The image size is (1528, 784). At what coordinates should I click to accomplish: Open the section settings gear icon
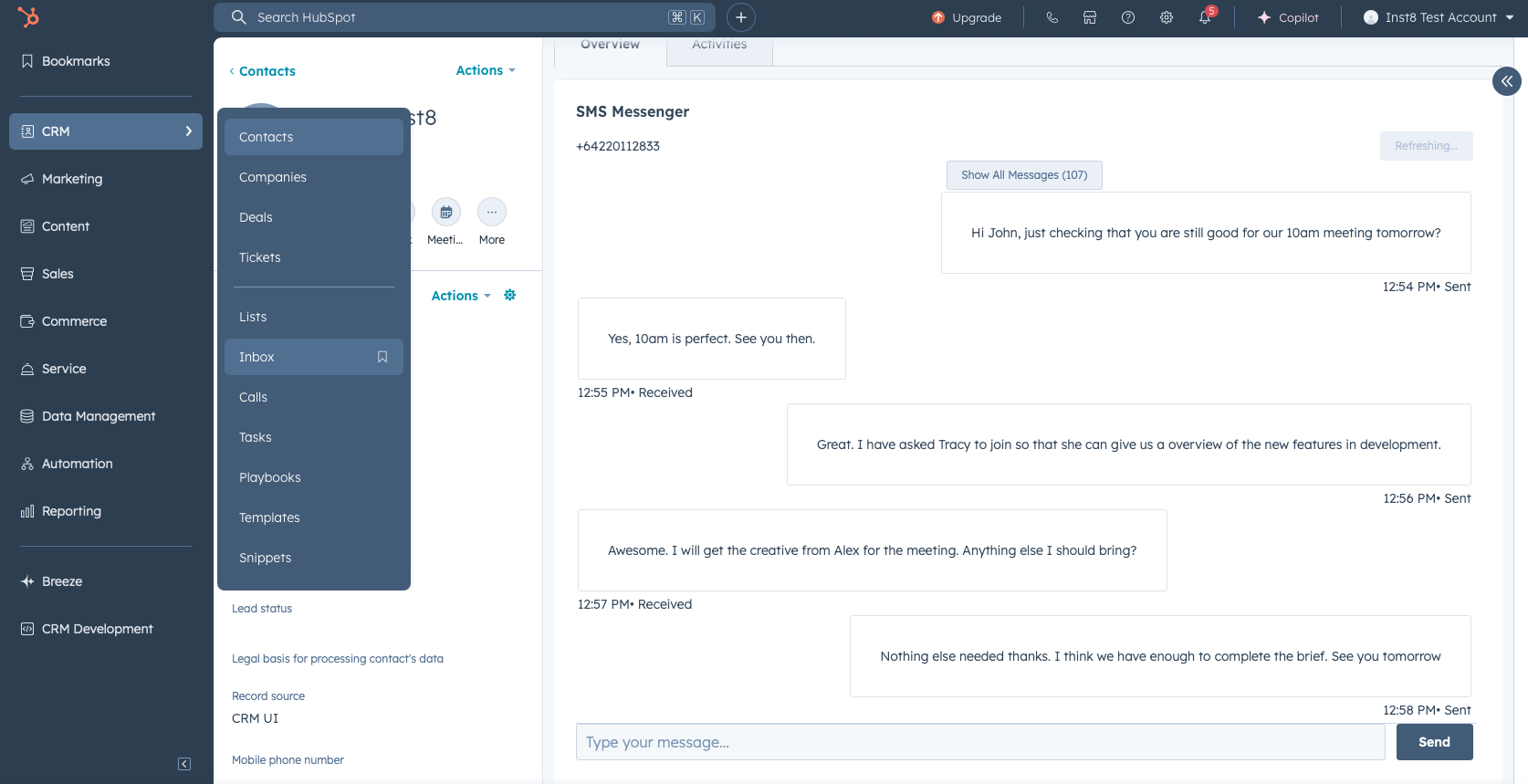pyautogui.click(x=510, y=295)
